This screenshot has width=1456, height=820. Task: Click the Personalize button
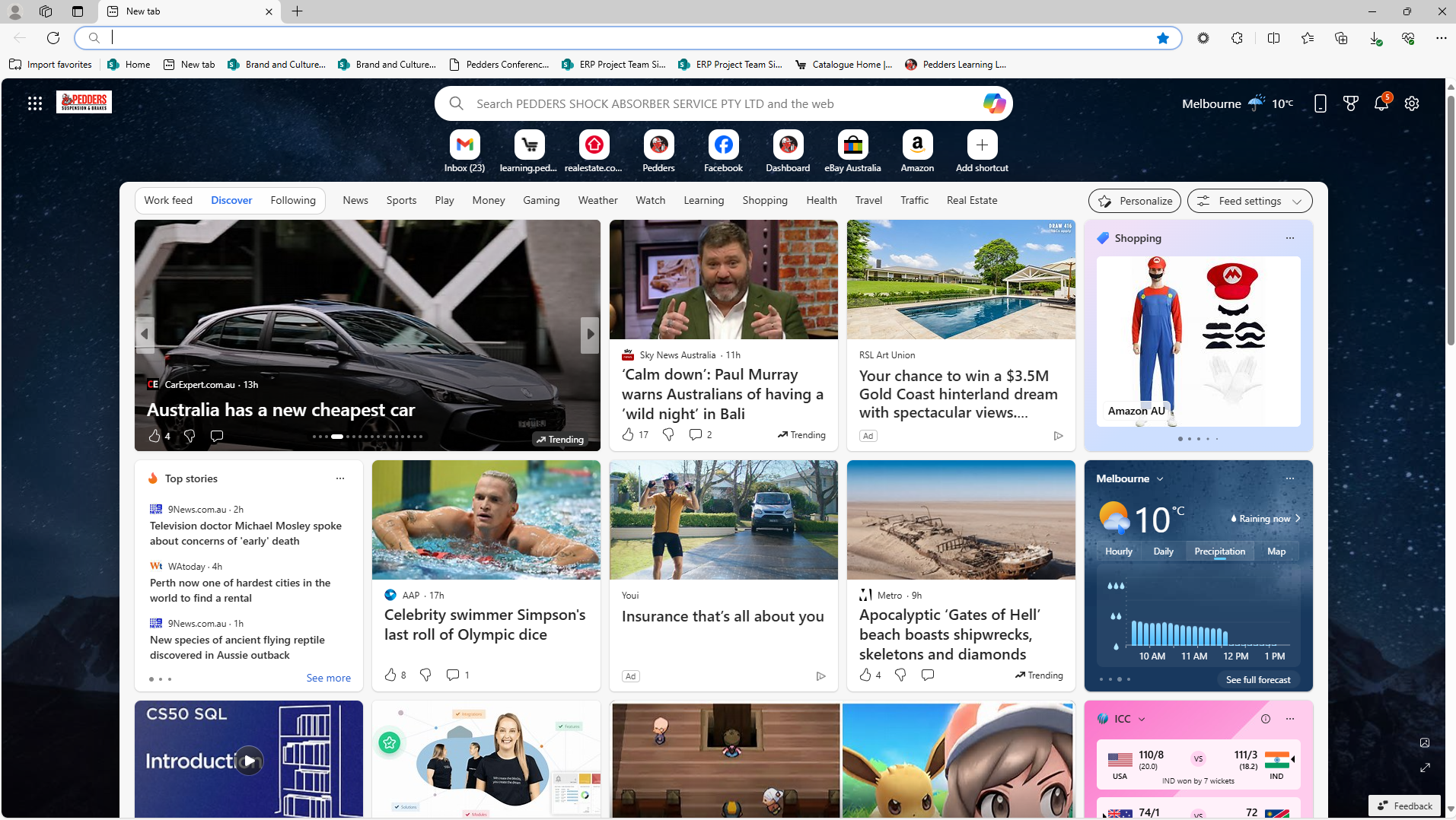[x=1134, y=201]
